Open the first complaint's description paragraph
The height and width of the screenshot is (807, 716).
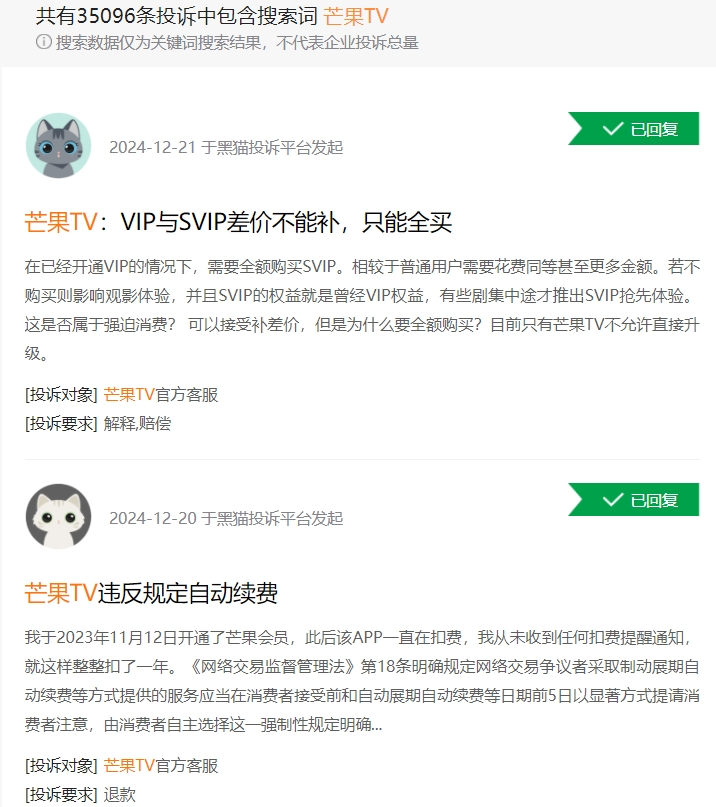click(x=362, y=310)
